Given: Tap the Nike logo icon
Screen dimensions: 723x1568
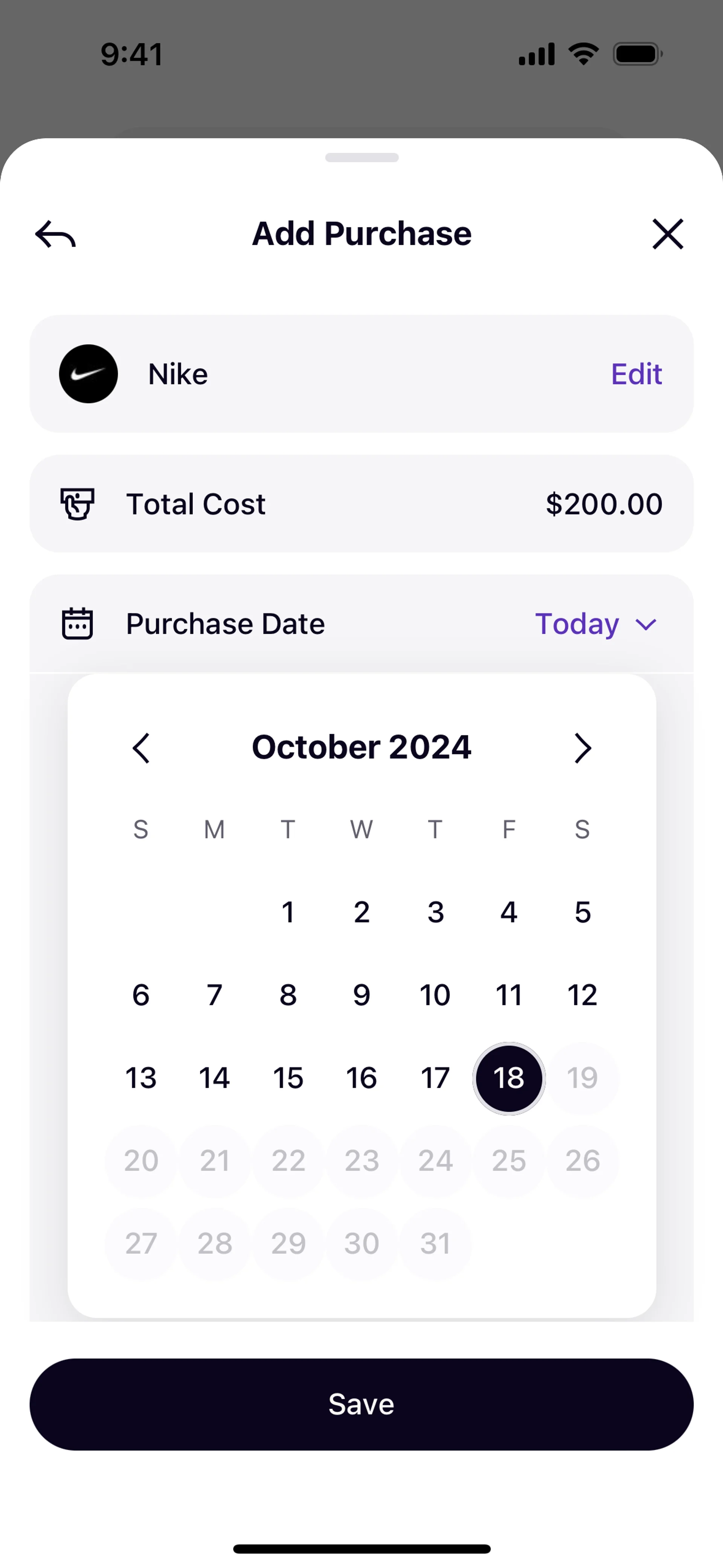Looking at the screenshot, I should coord(88,374).
